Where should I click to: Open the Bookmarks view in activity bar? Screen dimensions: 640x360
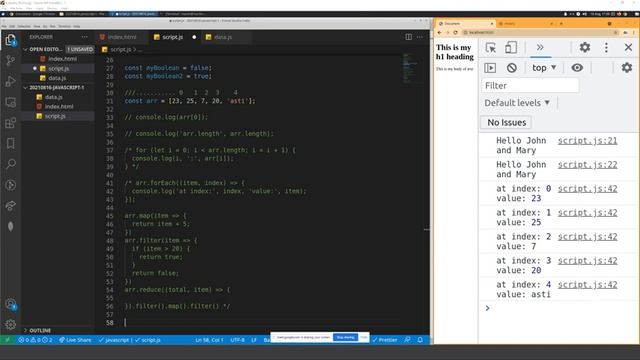coord(11,143)
